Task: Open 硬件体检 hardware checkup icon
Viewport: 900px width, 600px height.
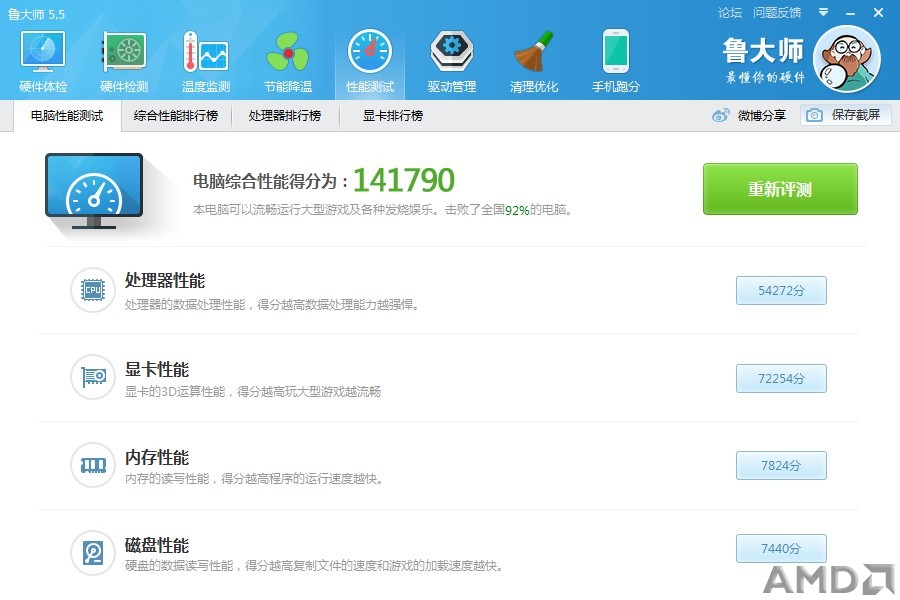Action: (43, 52)
